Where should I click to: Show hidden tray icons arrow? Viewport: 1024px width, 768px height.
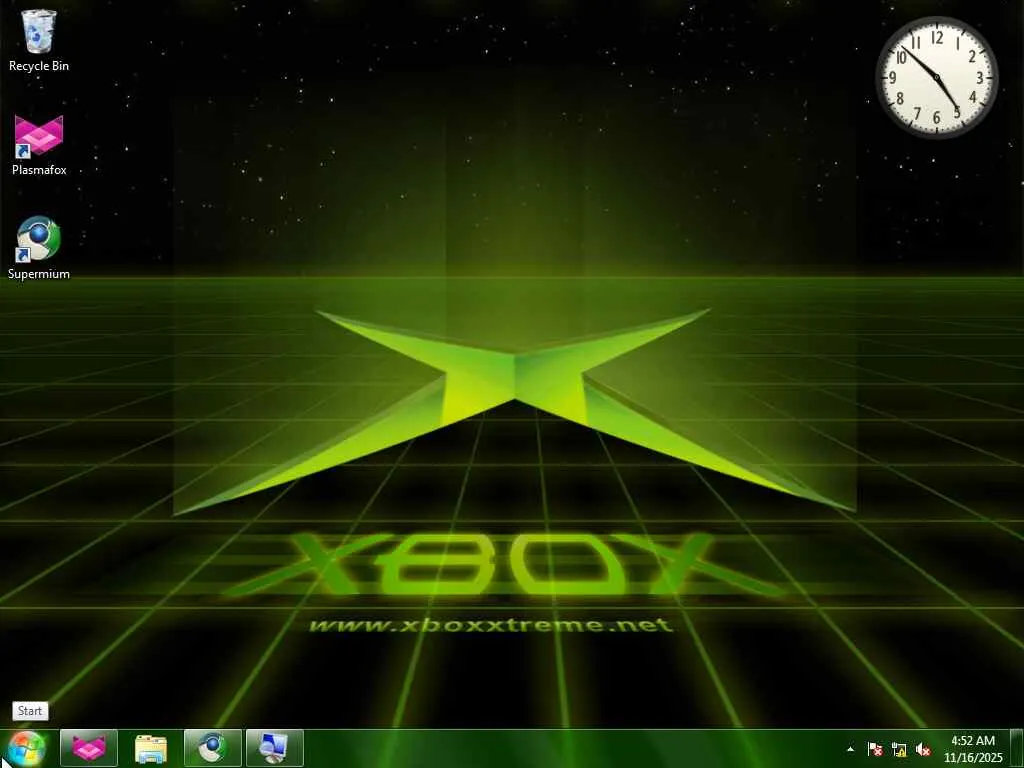(850, 749)
